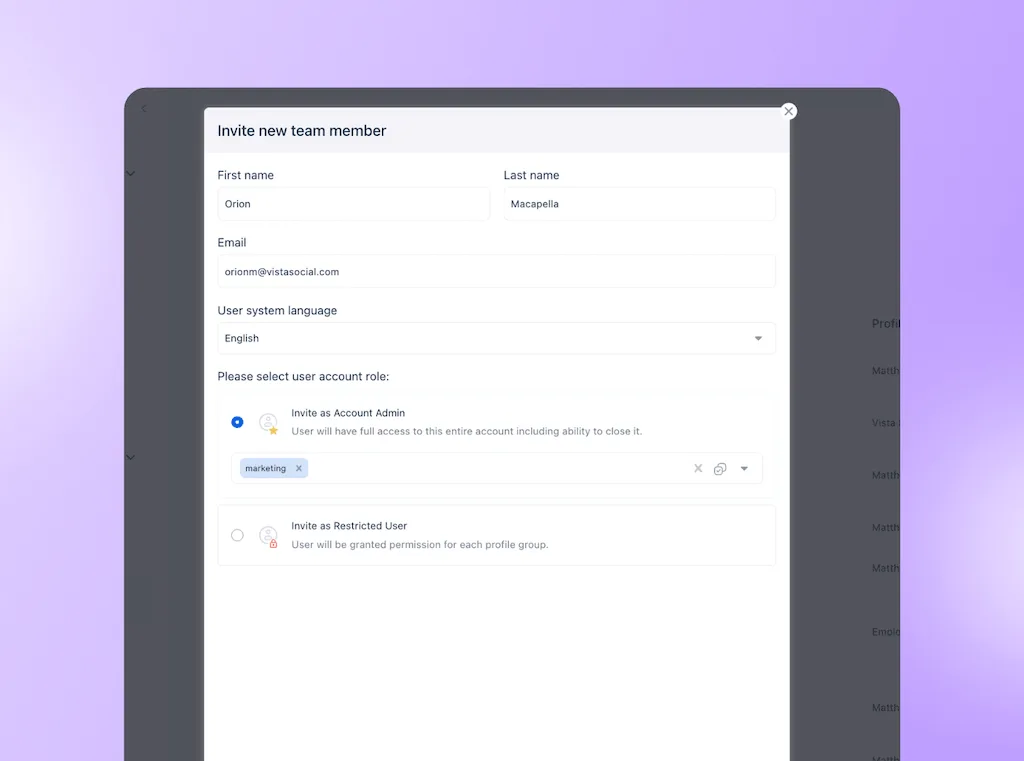Expand the lower sidebar chevron behind dialog
Viewport: 1024px width, 761px height.
[x=131, y=457]
